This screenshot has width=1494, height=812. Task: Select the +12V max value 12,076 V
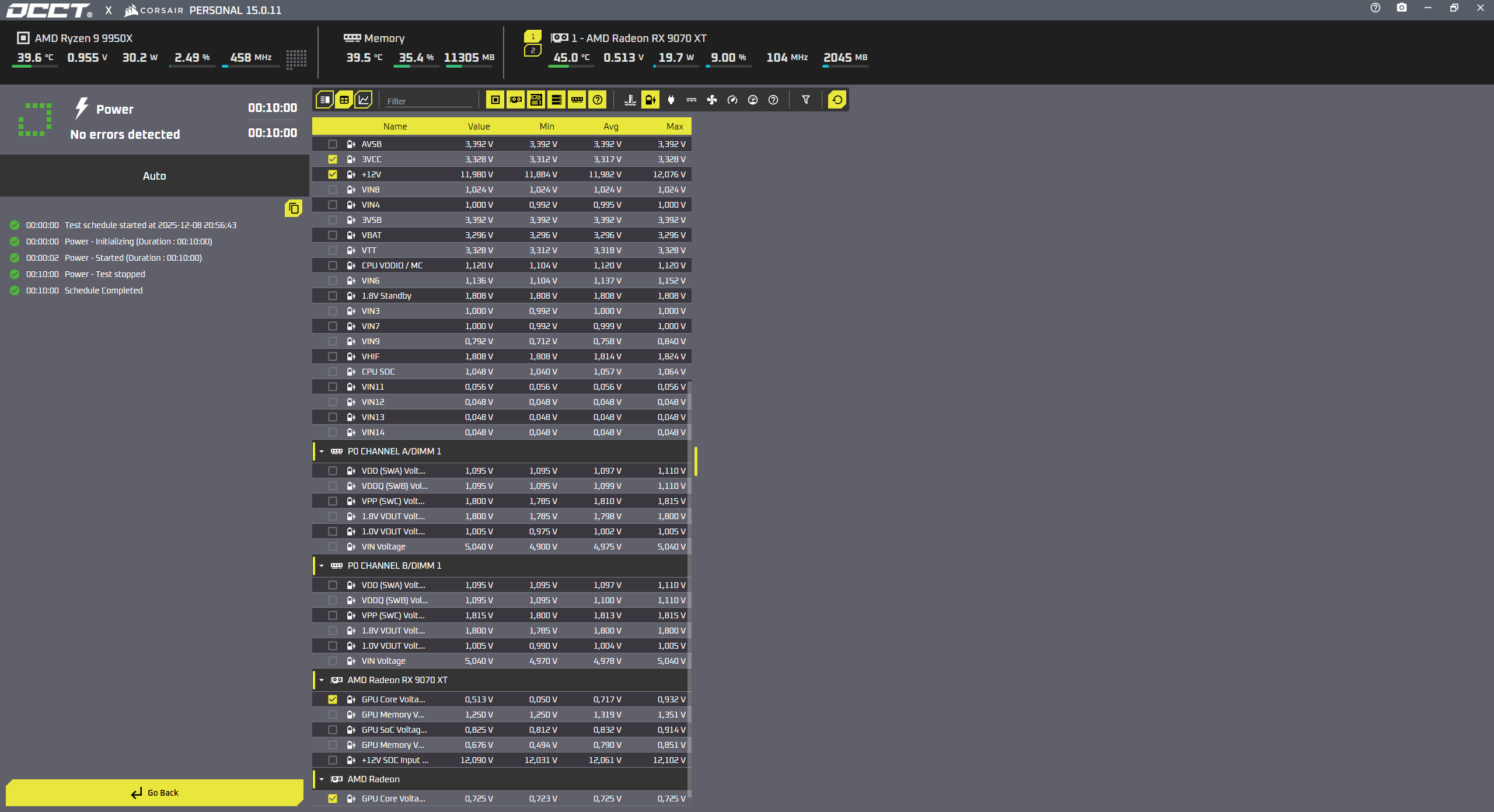point(669,174)
